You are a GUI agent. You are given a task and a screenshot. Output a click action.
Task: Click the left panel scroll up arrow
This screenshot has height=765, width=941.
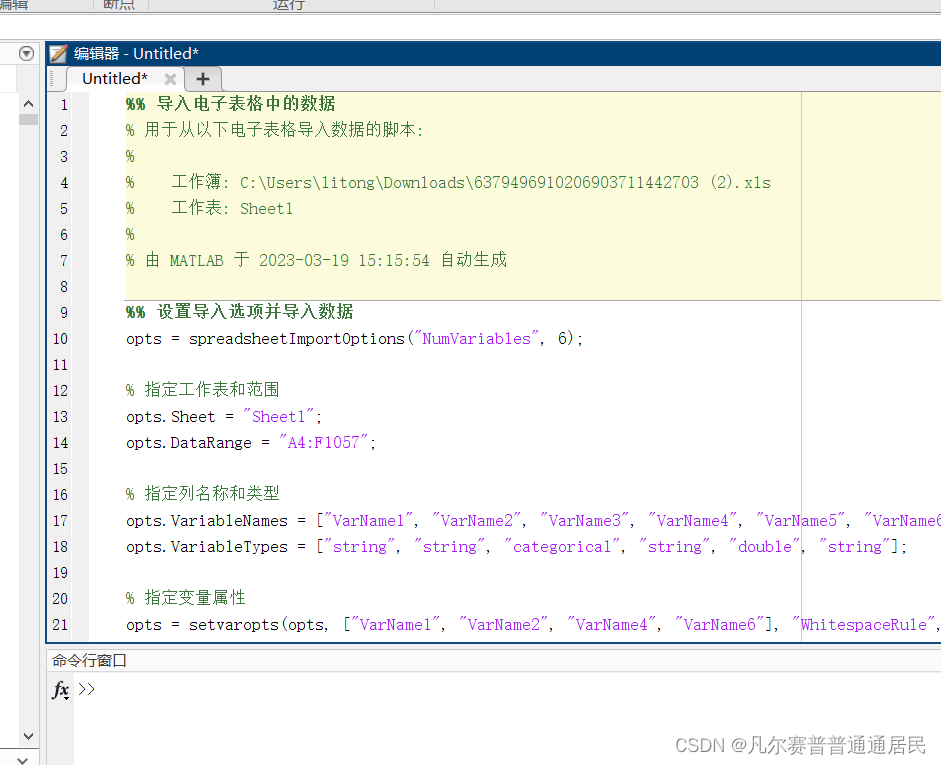[x=27, y=104]
